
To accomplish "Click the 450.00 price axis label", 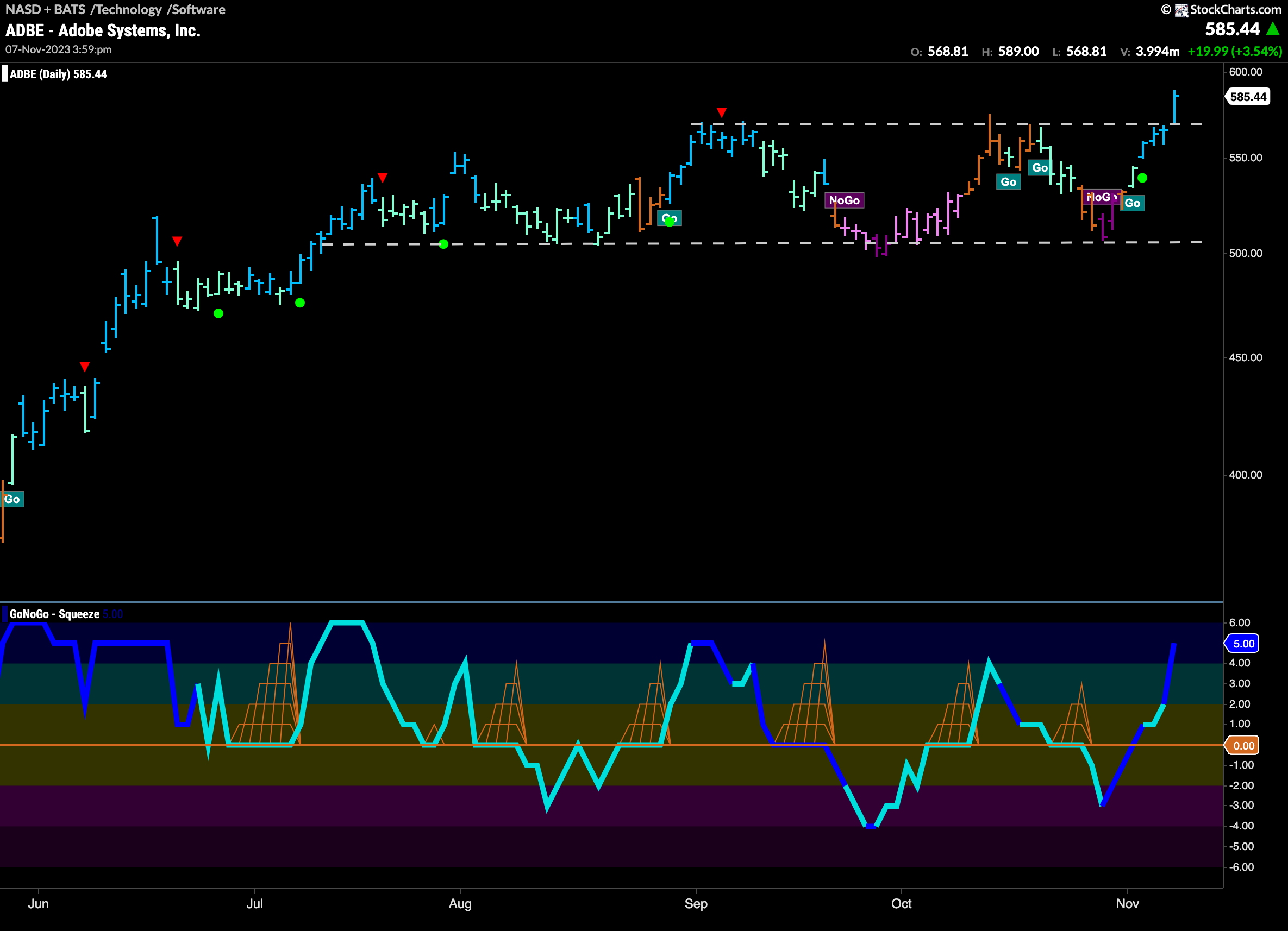I will pos(1246,357).
